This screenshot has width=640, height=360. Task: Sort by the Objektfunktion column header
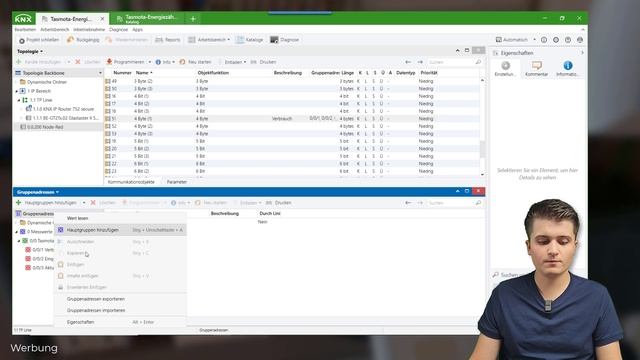213,73
